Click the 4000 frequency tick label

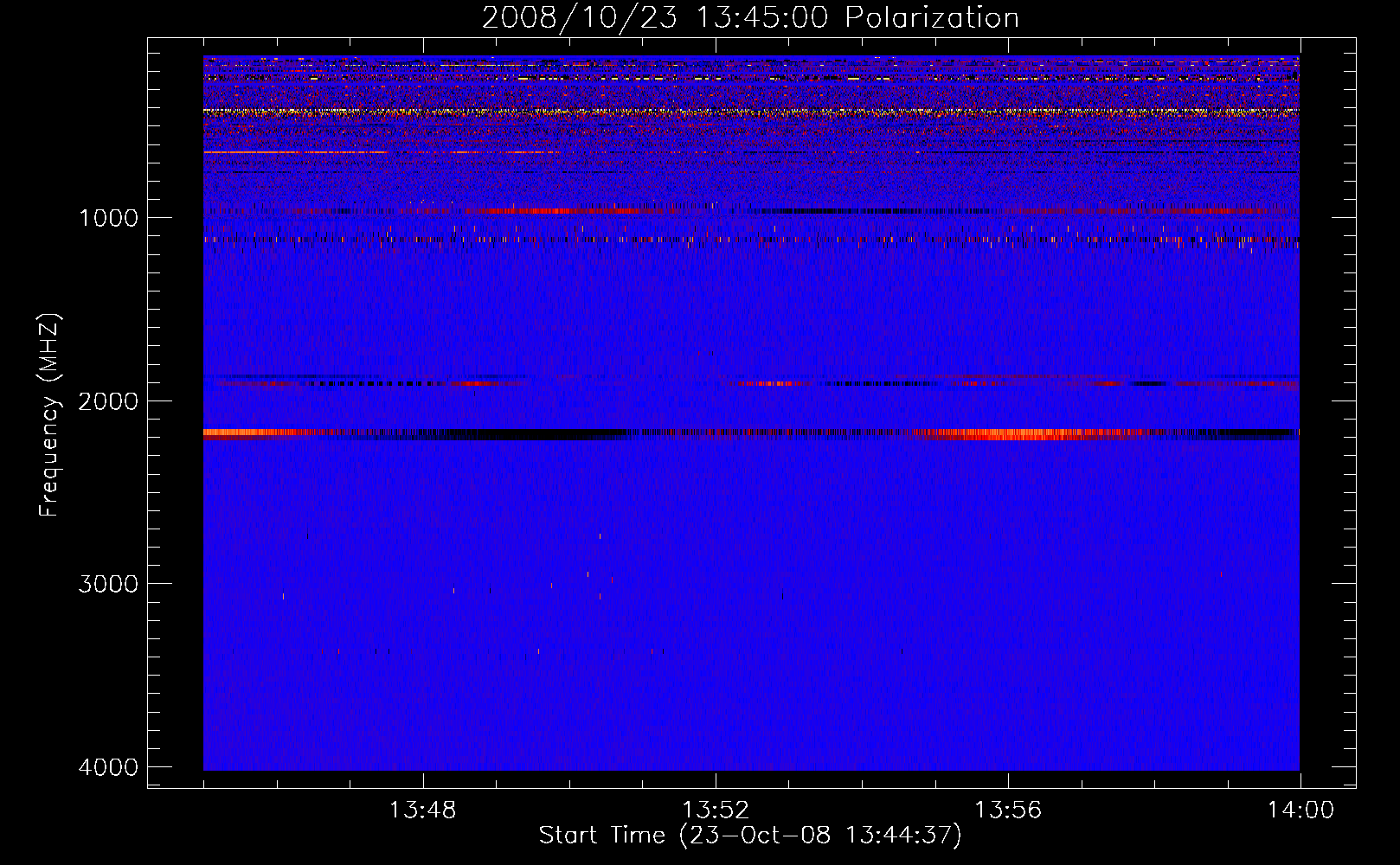108,767
